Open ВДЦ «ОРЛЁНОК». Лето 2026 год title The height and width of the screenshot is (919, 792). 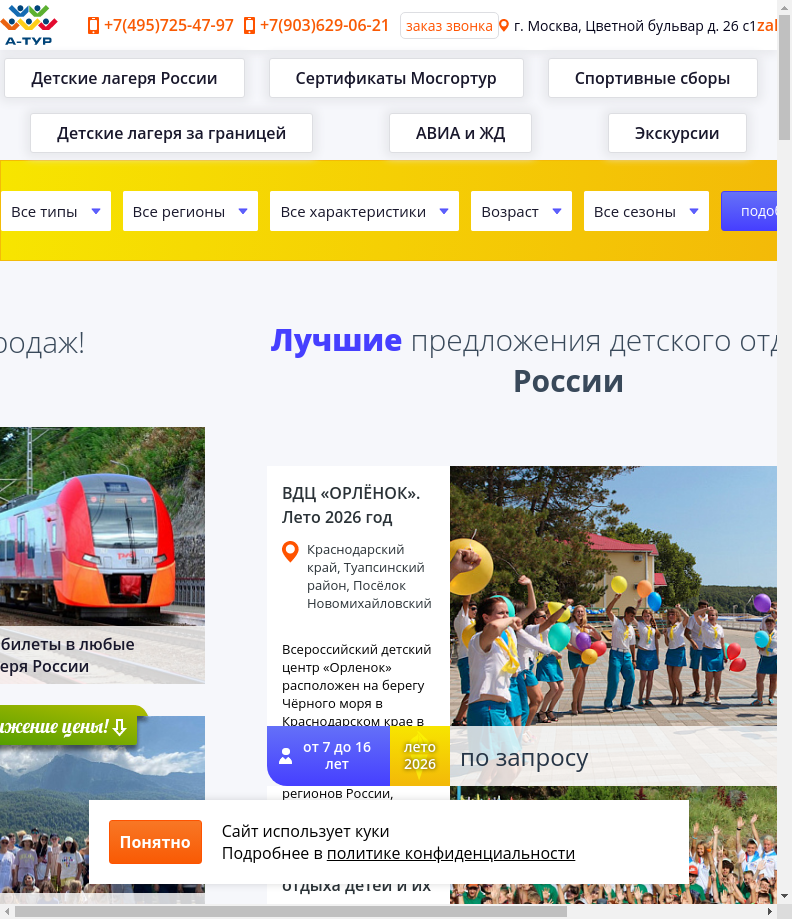pos(351,505)
